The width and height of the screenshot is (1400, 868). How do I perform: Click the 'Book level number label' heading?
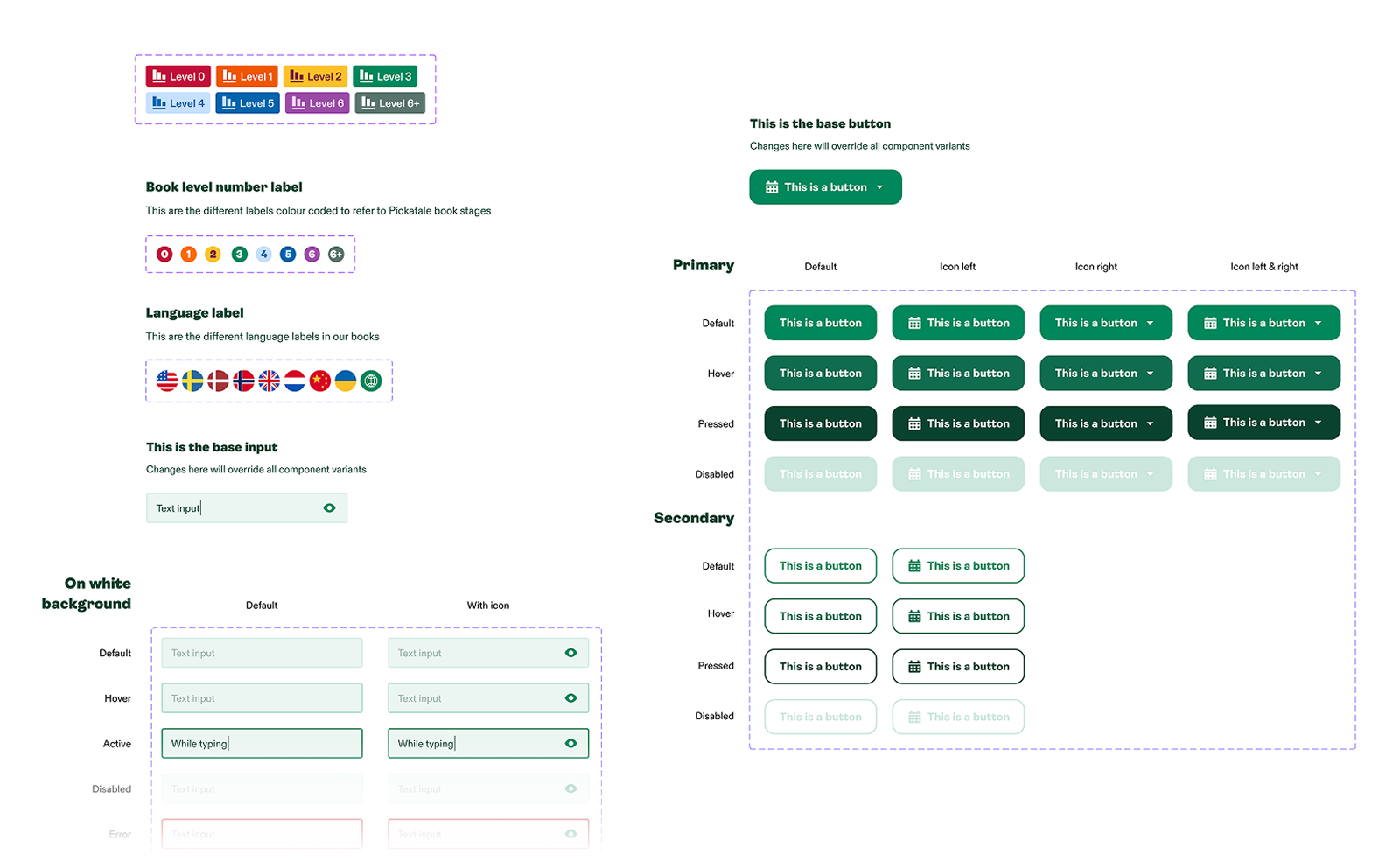(x=224, y=187)
